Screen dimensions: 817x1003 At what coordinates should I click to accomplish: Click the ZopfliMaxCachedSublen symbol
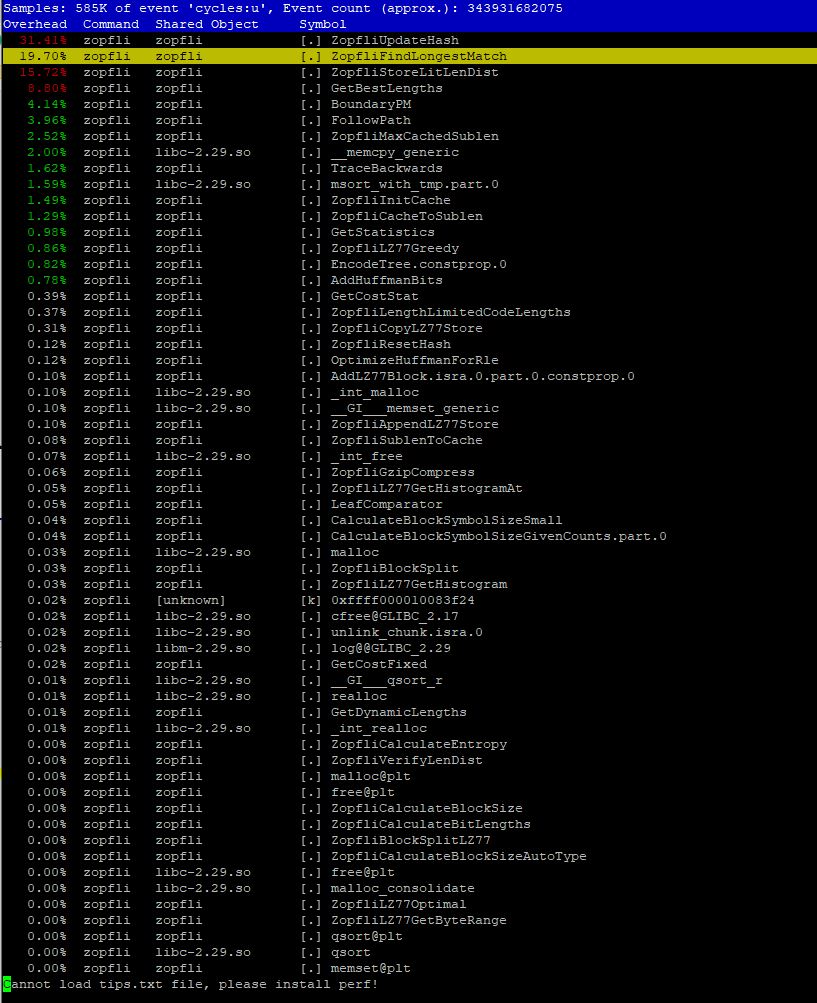coord(414,136)
